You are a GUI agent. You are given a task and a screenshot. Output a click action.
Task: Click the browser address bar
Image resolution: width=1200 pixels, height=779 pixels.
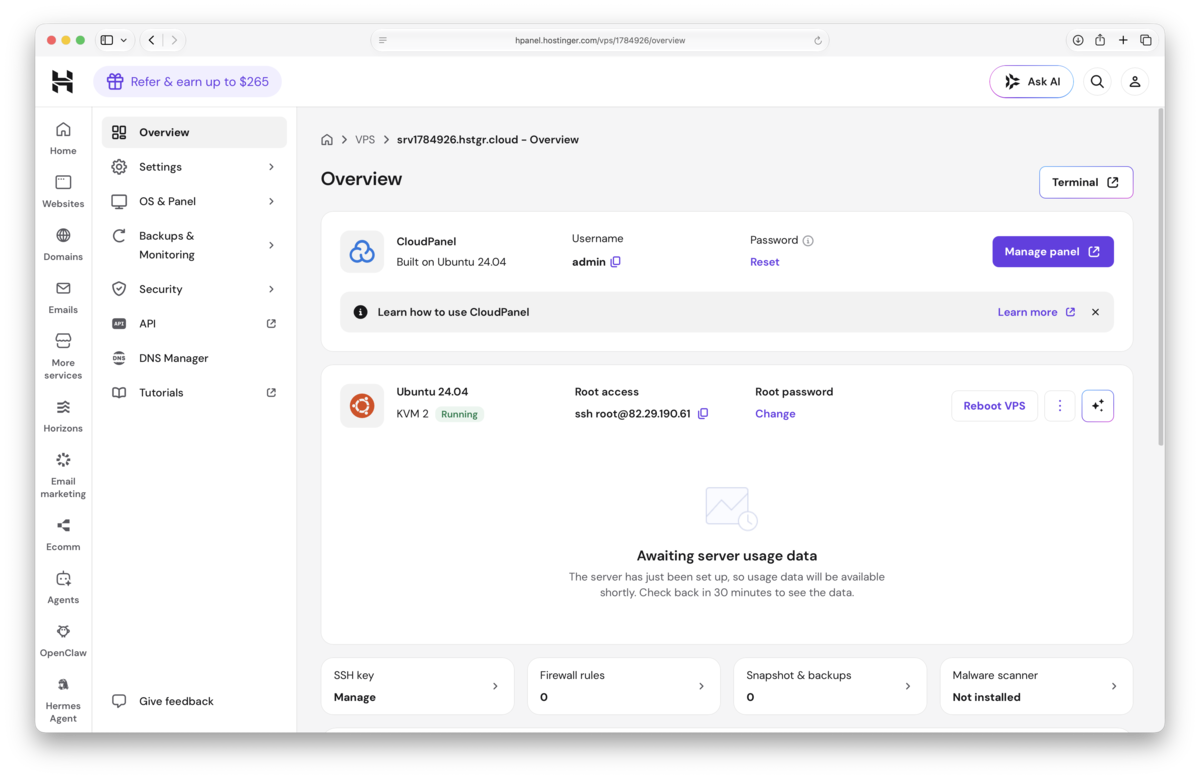[x=599, y=41]
